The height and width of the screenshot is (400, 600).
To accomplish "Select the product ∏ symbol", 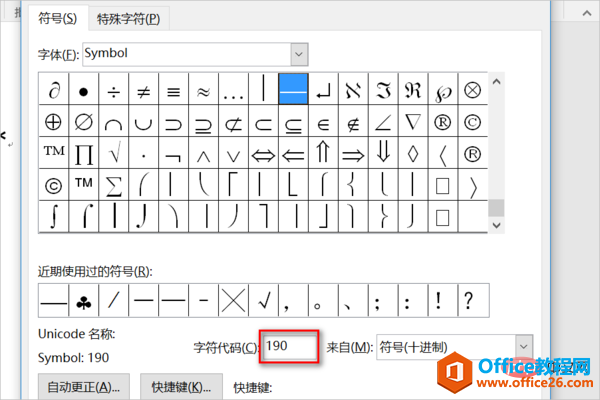I will (84, 153).
